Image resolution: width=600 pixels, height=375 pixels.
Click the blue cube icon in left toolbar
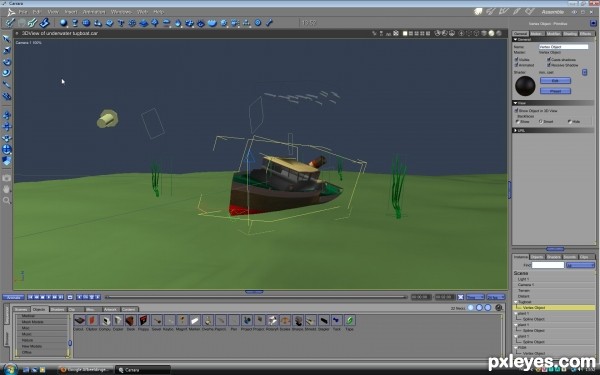[x=7, y=161]
